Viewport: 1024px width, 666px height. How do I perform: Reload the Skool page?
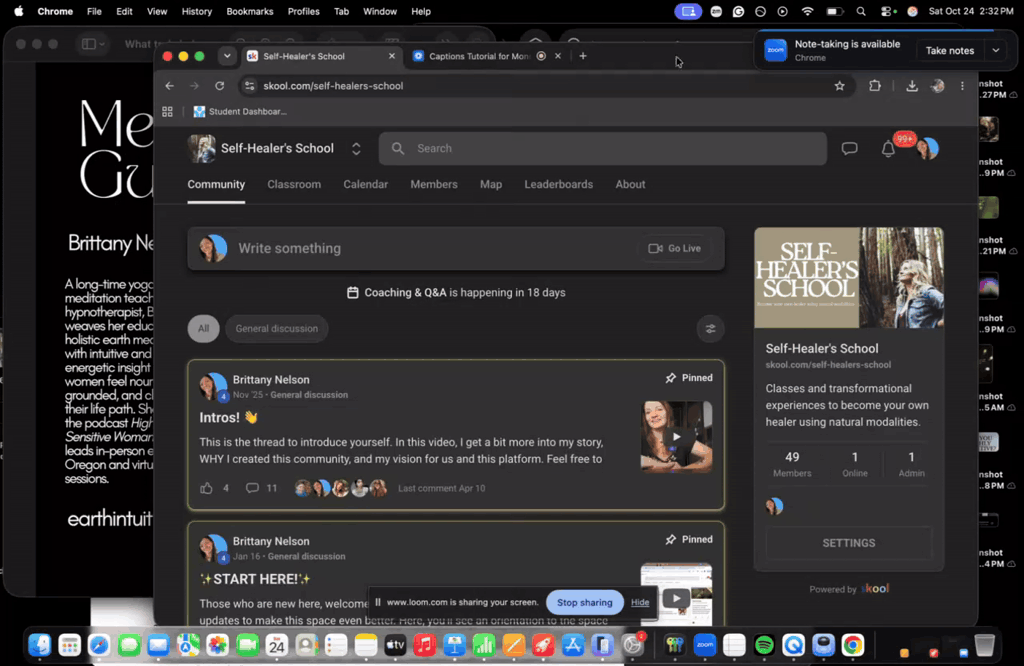[x=219, y=86]
